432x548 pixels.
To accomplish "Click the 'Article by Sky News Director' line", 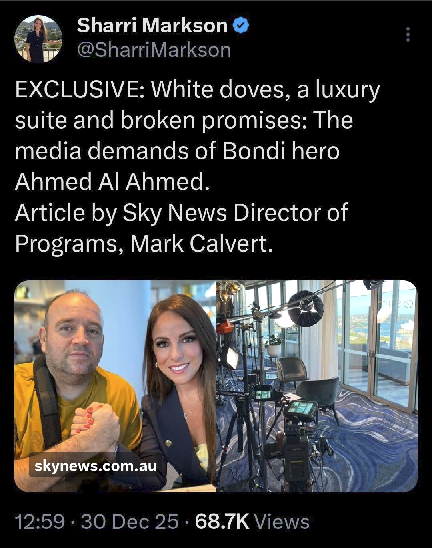I will (181, 213).
